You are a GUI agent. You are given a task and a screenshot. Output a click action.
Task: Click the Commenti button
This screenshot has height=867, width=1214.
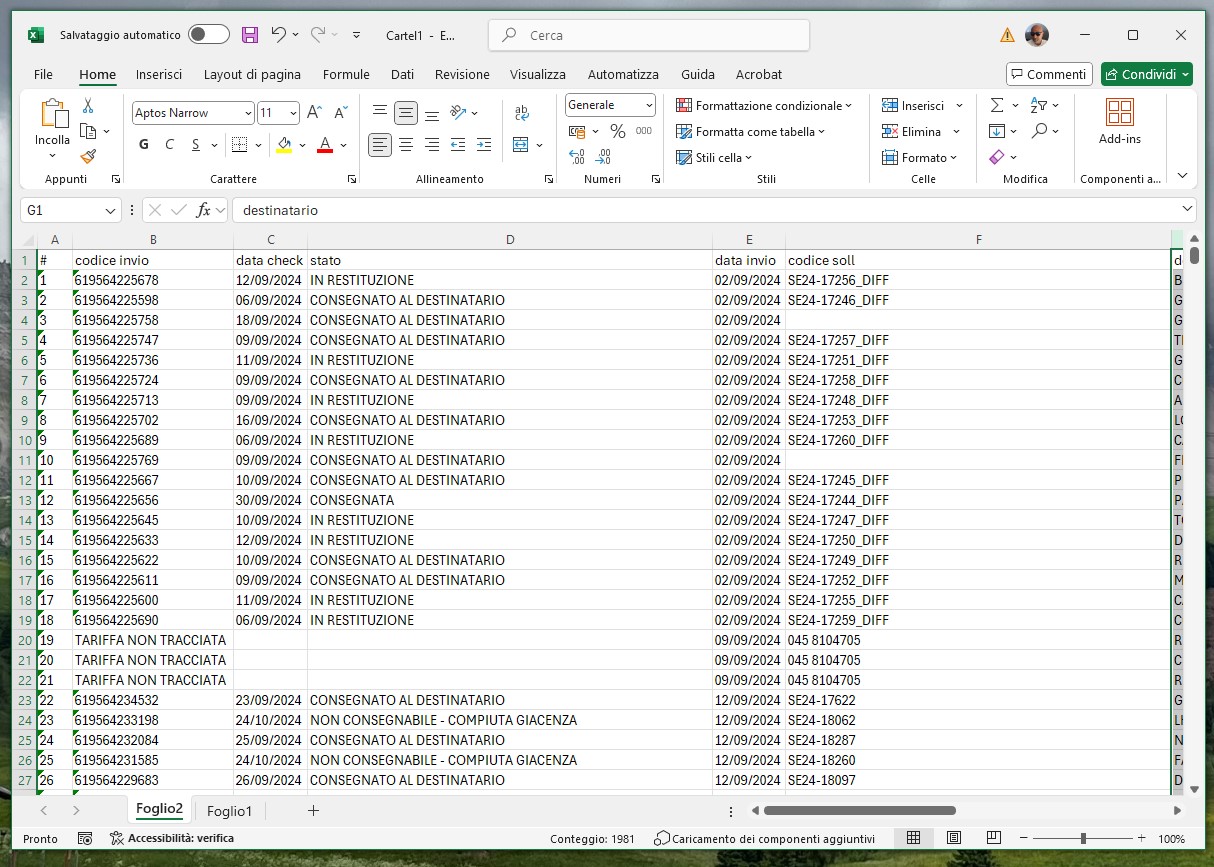[x=1048, y=74]
